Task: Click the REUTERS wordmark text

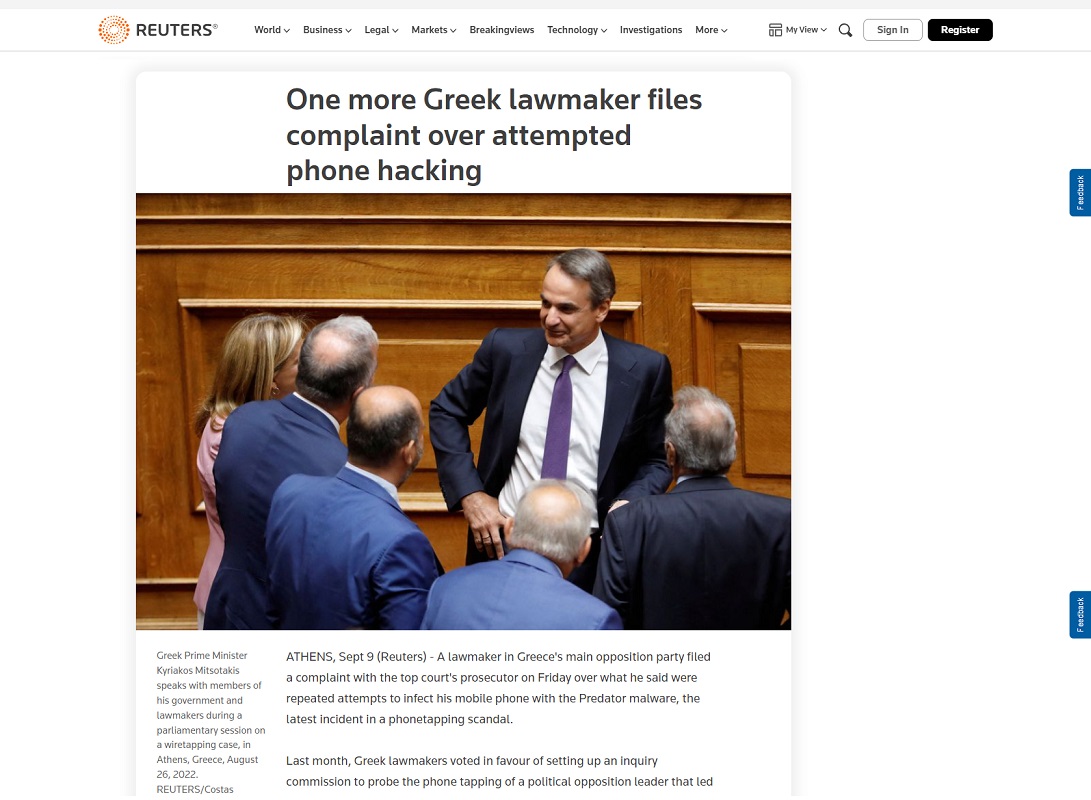Action: [x=177, y=30]
